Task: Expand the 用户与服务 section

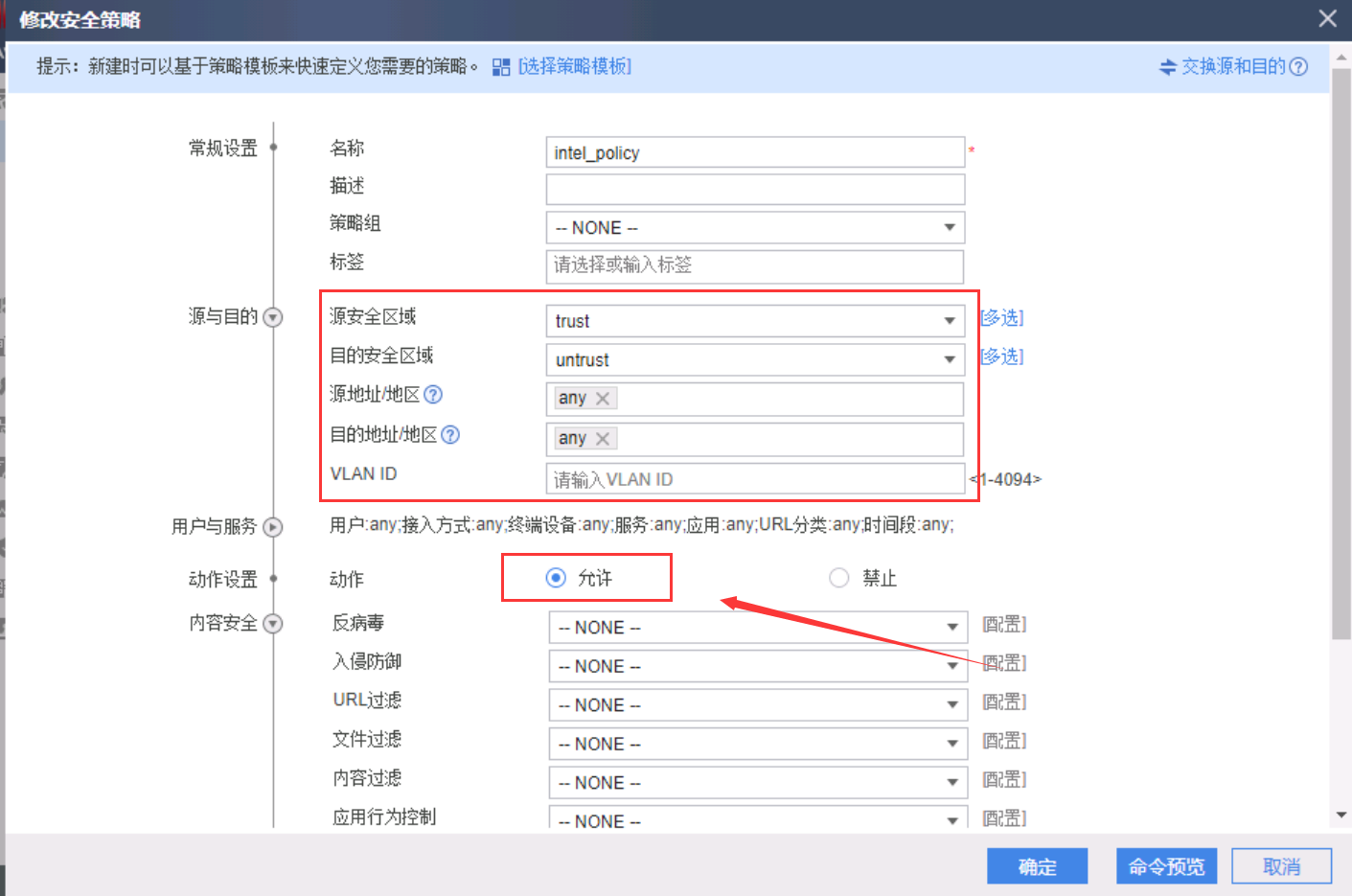Action: coord(273,527)
